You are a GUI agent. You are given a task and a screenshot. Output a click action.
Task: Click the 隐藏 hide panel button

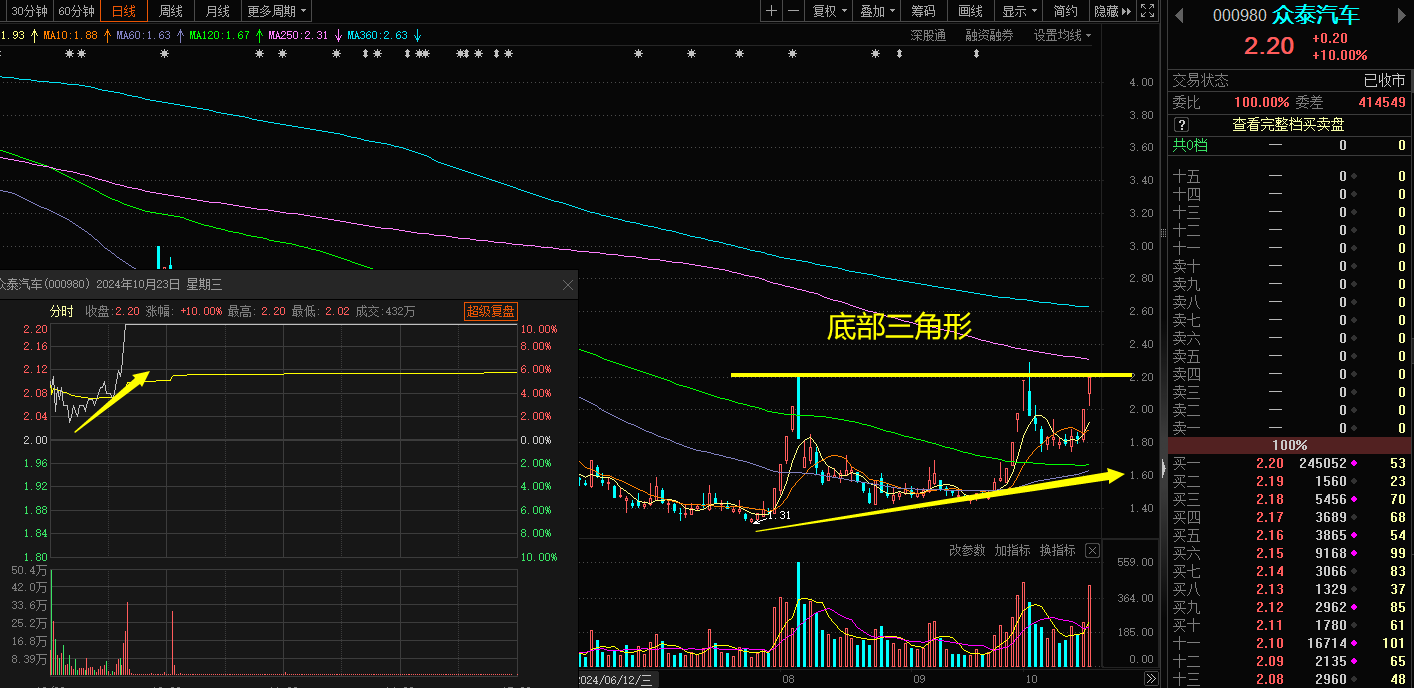1111,11
